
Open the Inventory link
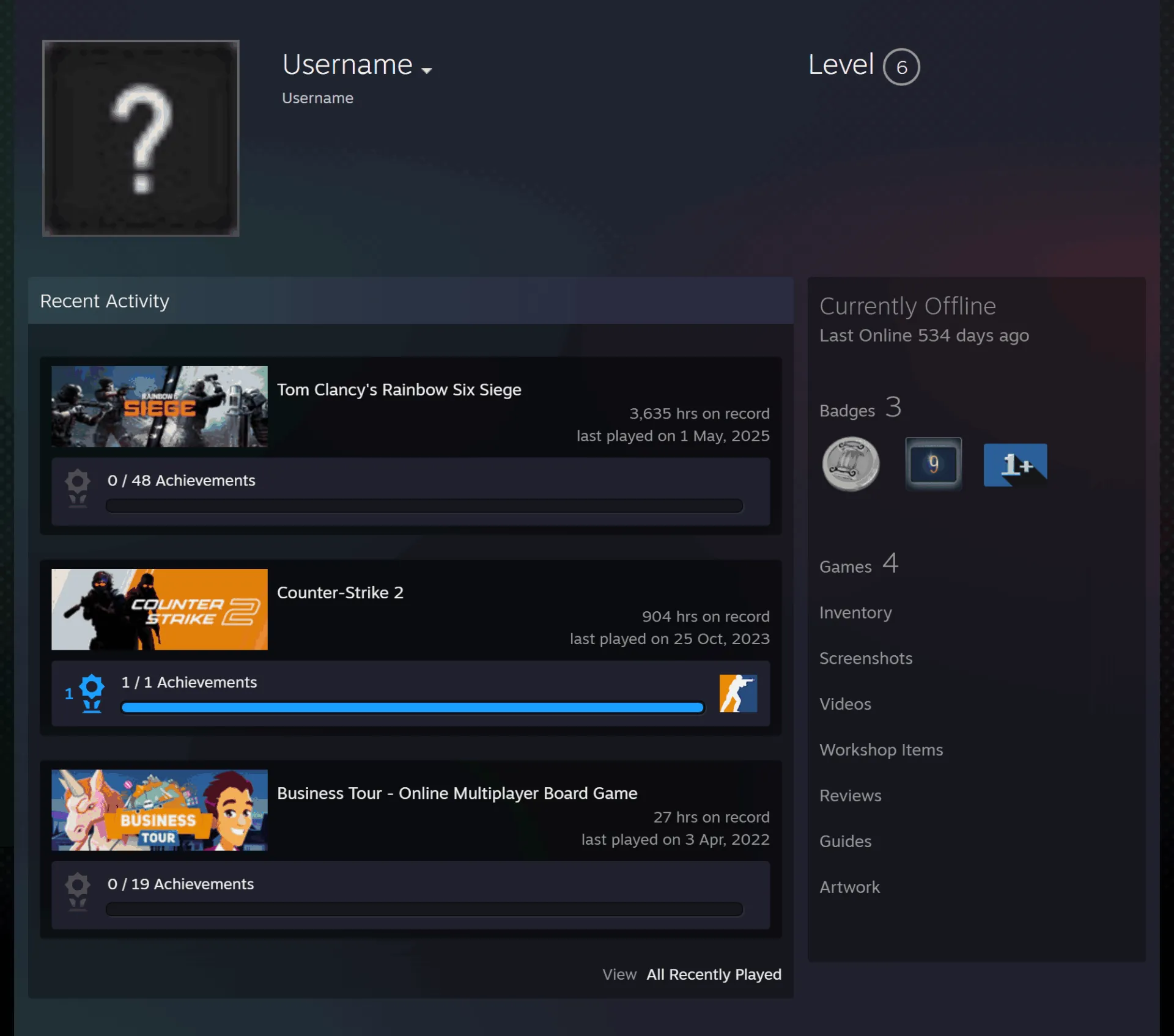pyautogui.click(x=855, y=612)
